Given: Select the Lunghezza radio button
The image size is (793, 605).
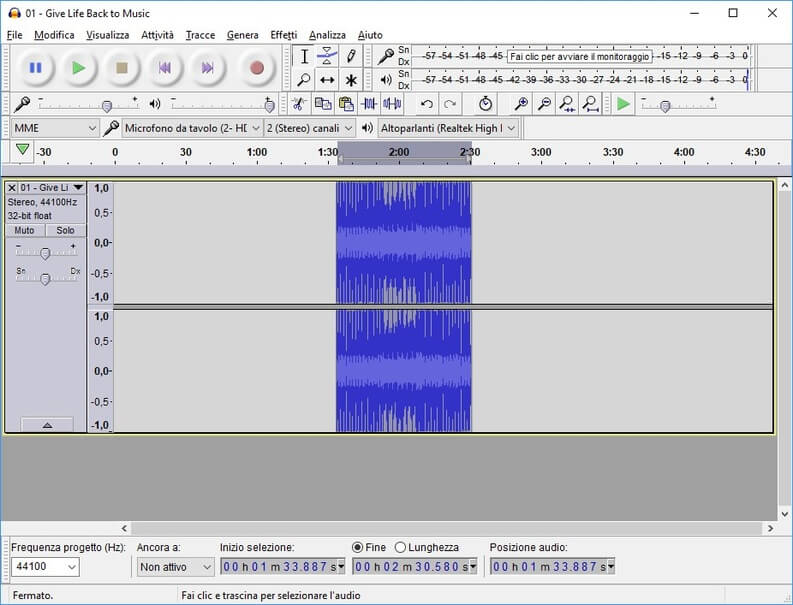Looking at the screenshot, I should click(x=400, y=547).
